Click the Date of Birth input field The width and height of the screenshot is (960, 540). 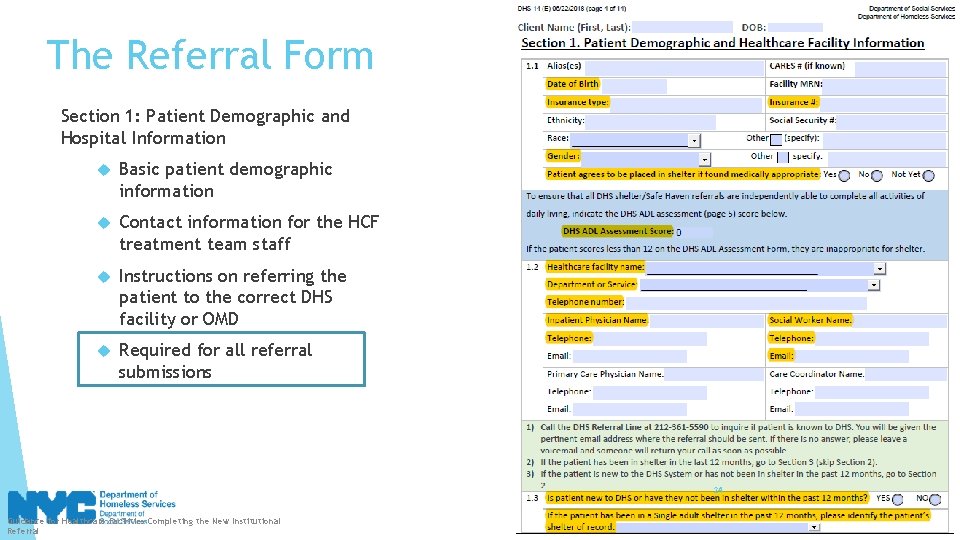click(634, 85)
